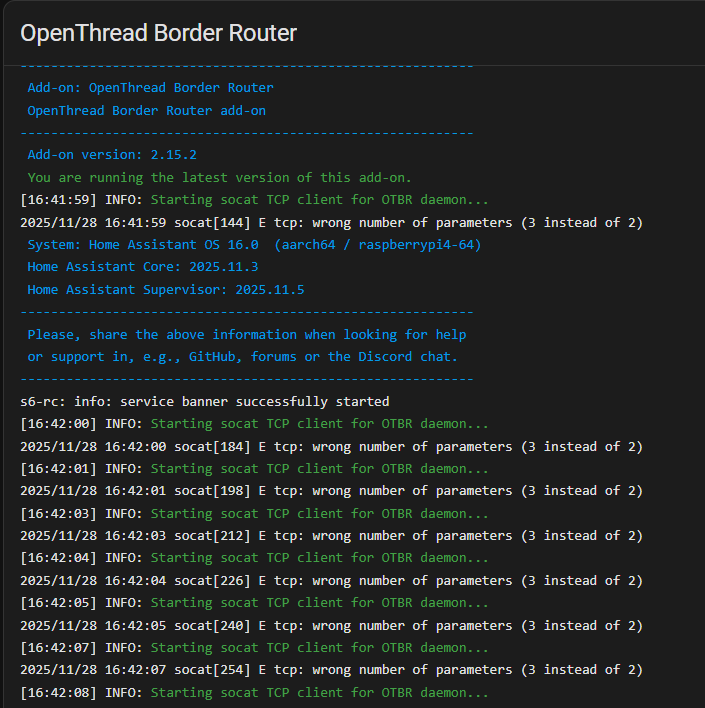Select the line mentioning GitHub and Discord chat
The image size is (705, 708).
pyautogui.click(x=242, y=357)
